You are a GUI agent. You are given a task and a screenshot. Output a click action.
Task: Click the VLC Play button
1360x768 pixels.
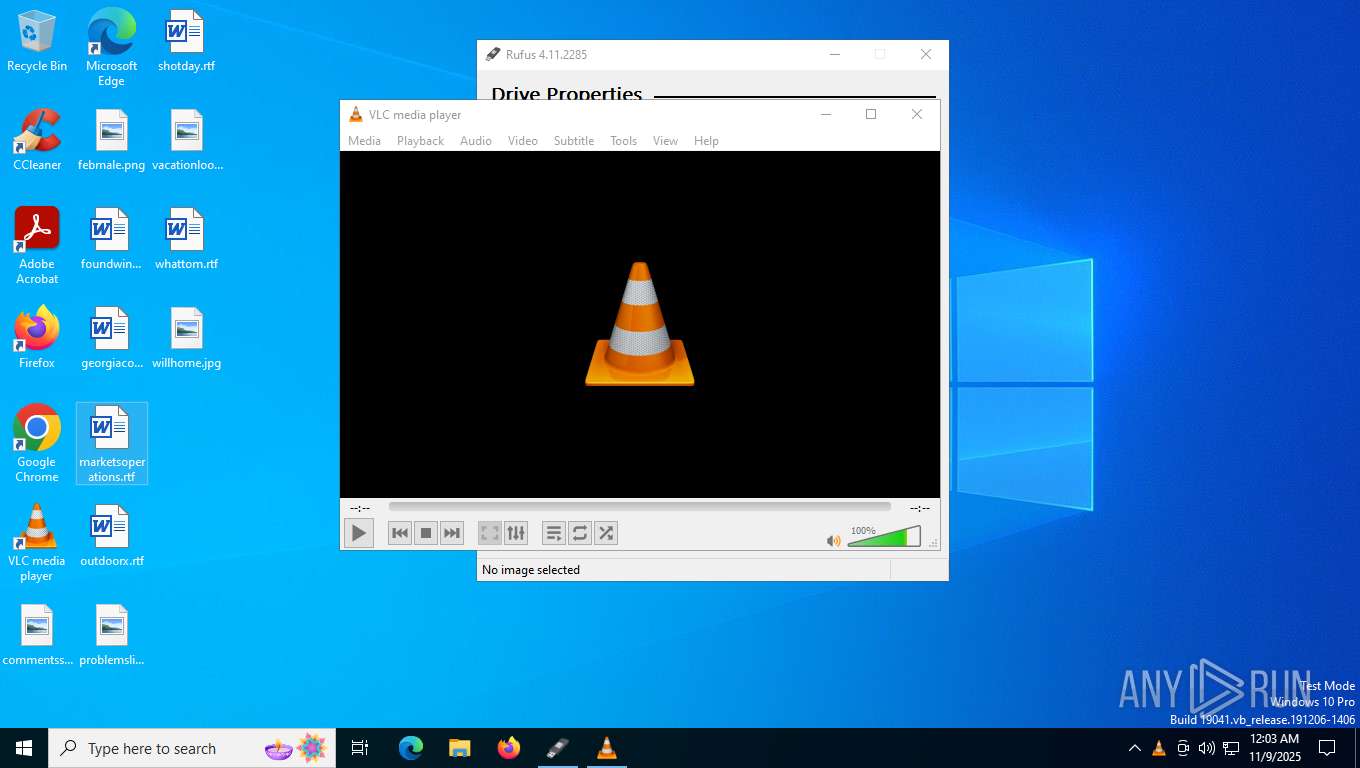pos(358,533)
